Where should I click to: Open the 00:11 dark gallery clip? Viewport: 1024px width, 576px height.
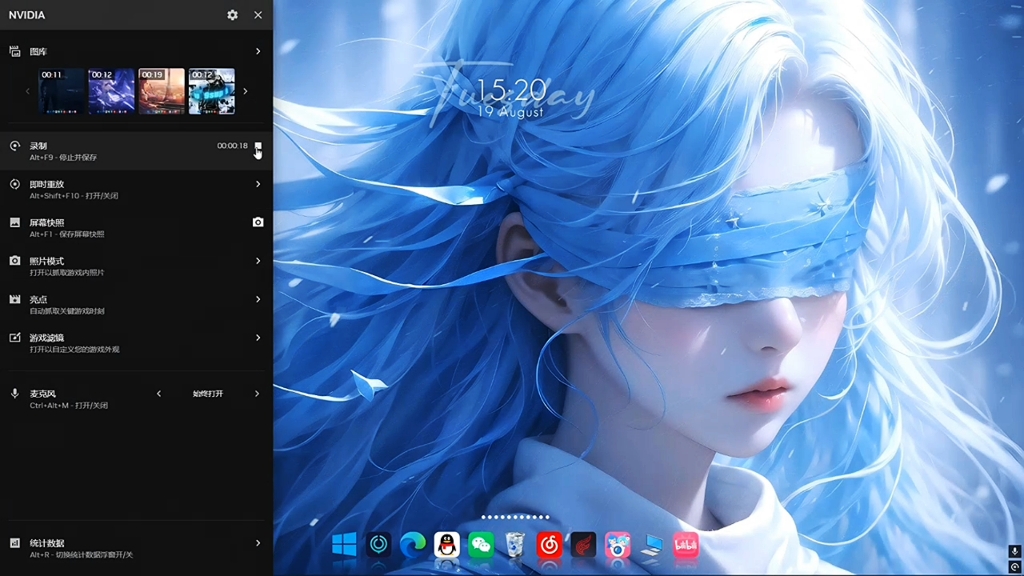click(61, 91)
